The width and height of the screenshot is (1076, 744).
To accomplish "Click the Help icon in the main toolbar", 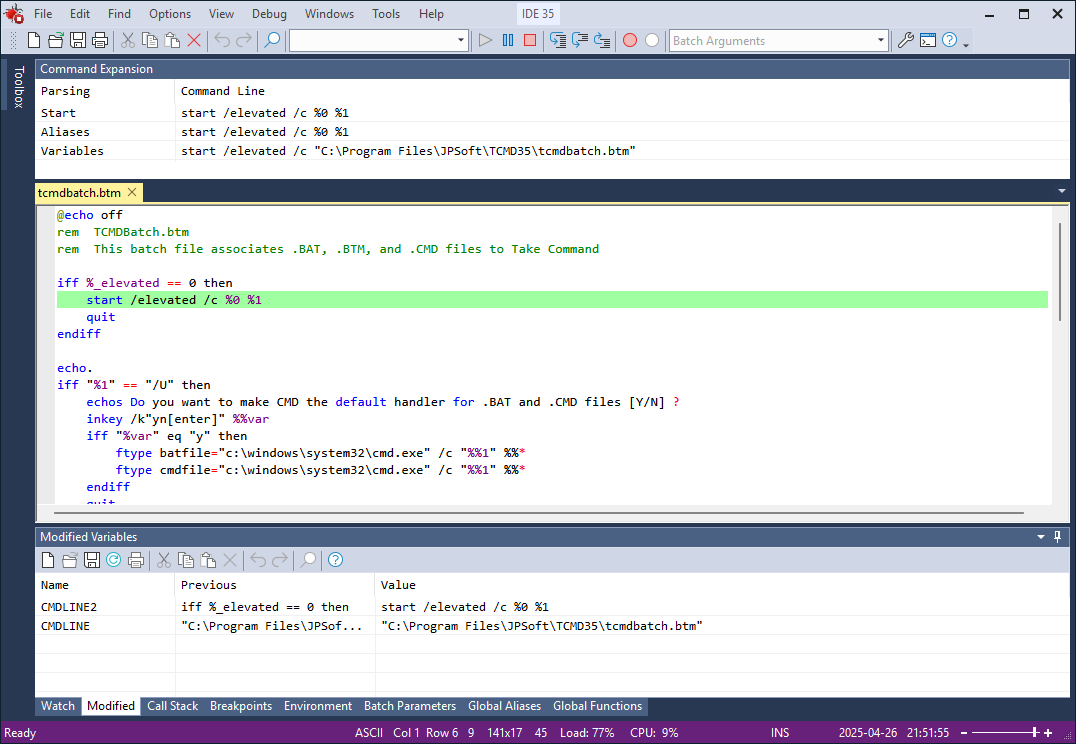I will (948, 40).
